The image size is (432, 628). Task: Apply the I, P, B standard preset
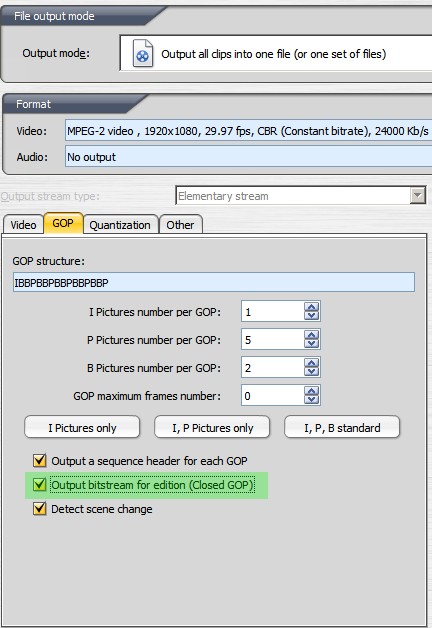tap(342, 427)
